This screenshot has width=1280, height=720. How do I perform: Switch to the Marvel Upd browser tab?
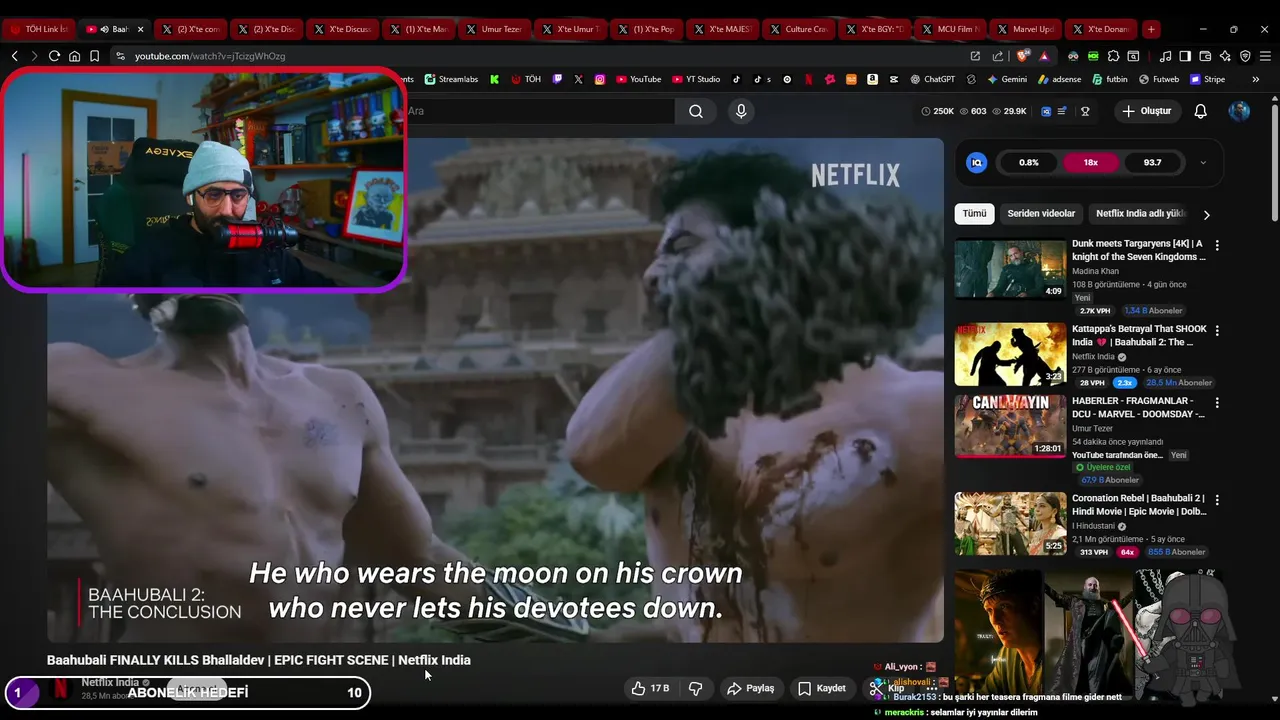click(1026, 29)
